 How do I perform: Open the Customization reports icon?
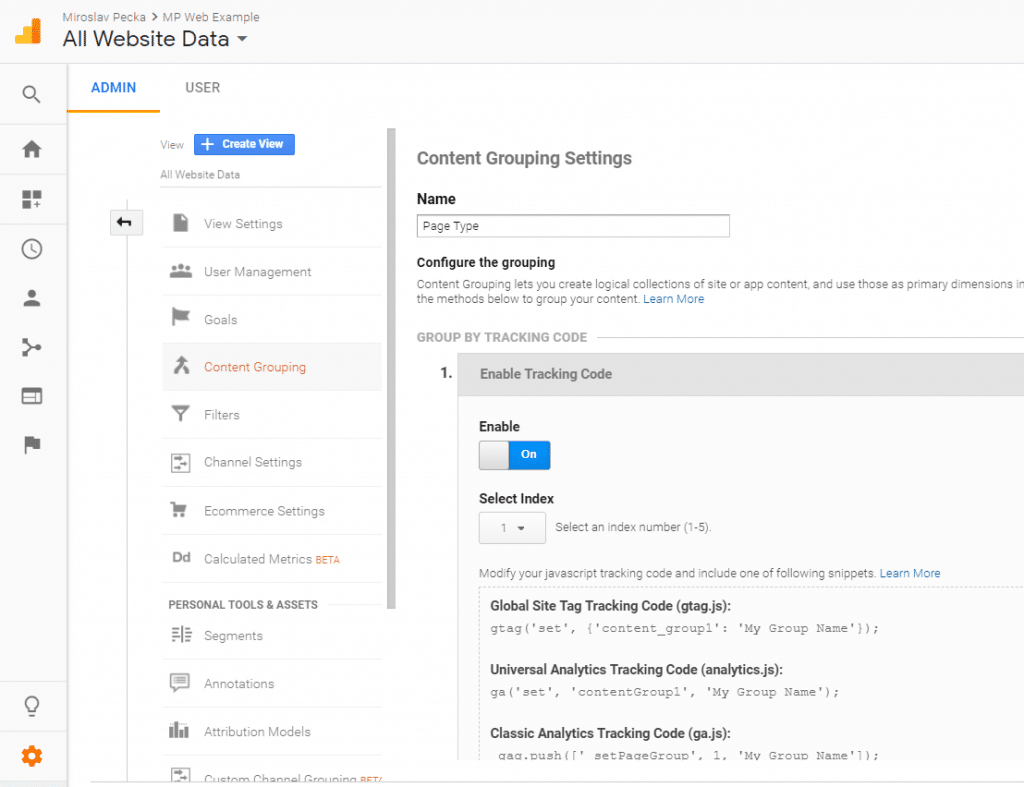pyautogui.click(x=31, y=199)
